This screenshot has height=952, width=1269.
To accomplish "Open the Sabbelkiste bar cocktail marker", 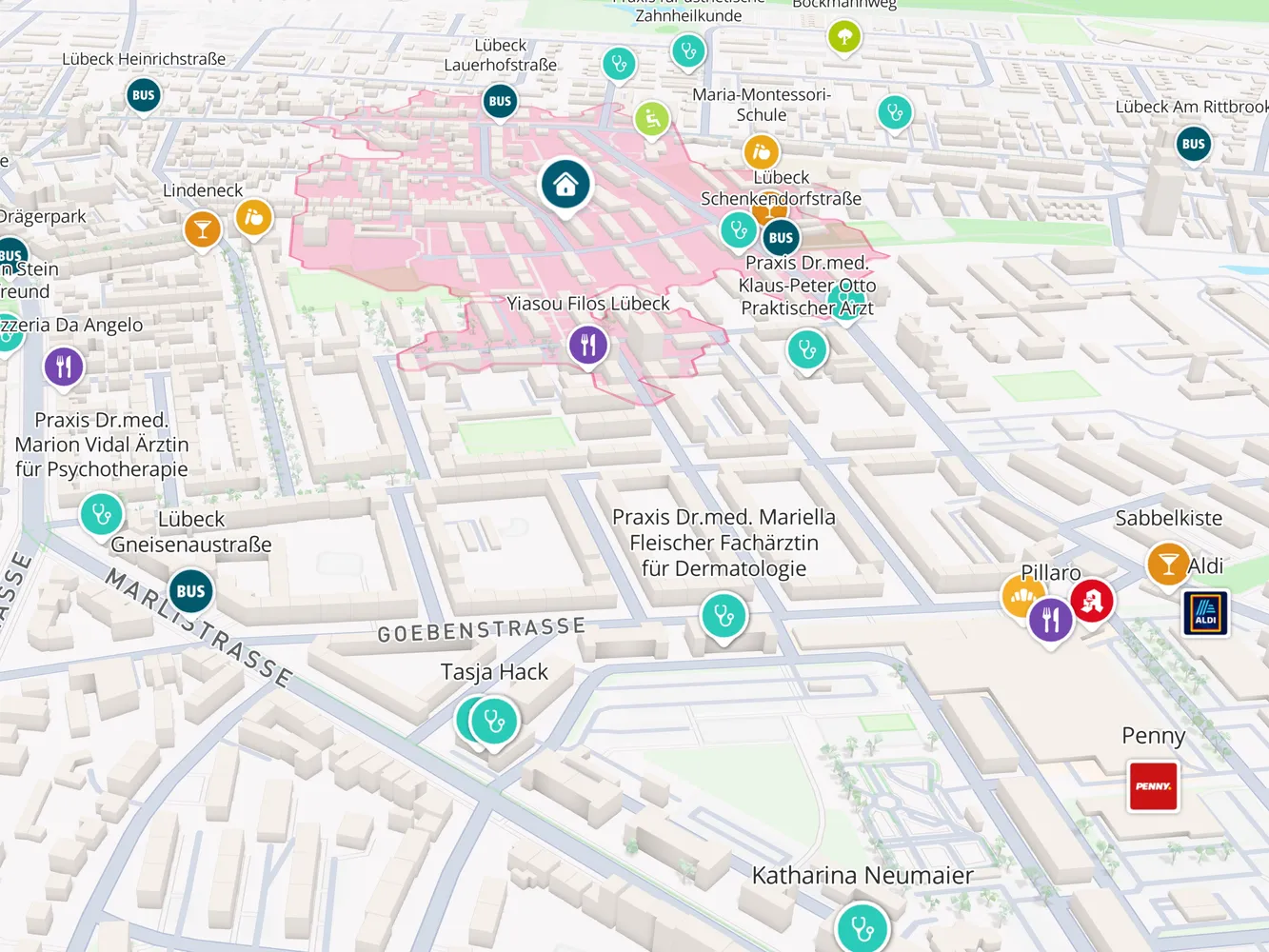I will 1168,565.
